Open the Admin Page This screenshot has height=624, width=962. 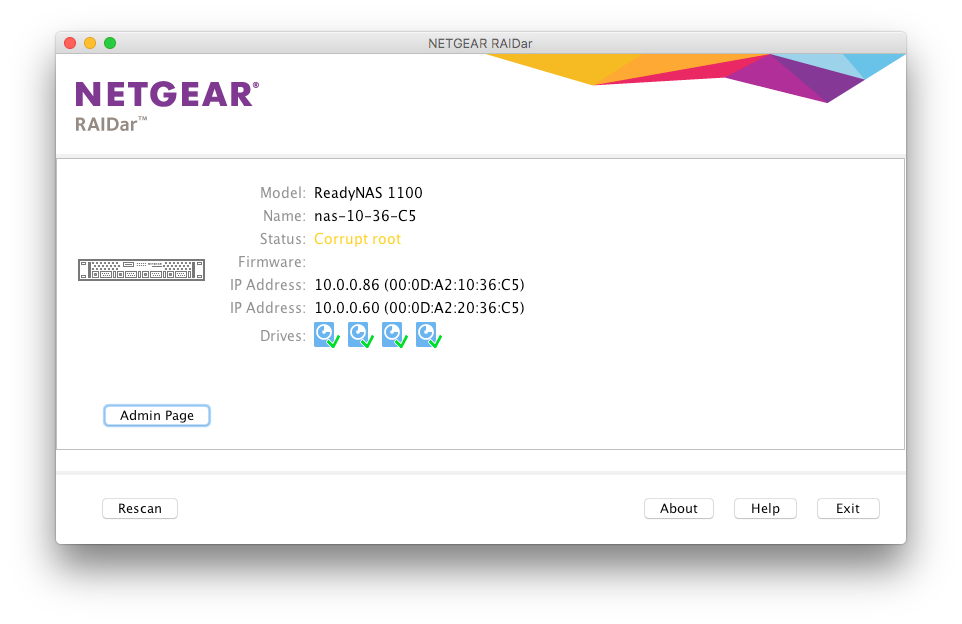[x=156, y=415]
